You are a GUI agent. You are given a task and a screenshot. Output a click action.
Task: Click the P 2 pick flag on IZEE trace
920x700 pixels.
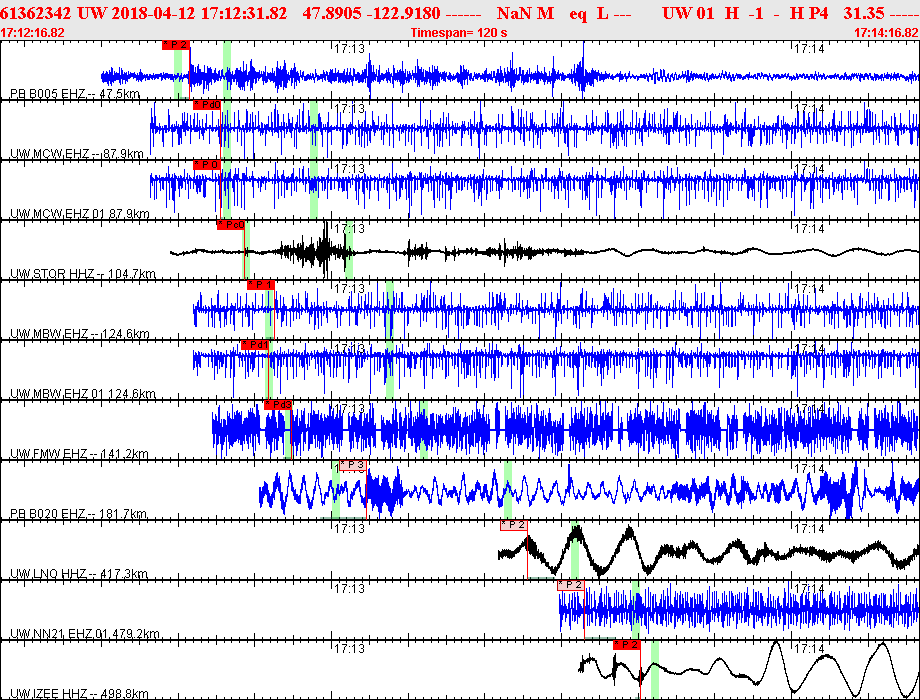[x=627, y=645]
